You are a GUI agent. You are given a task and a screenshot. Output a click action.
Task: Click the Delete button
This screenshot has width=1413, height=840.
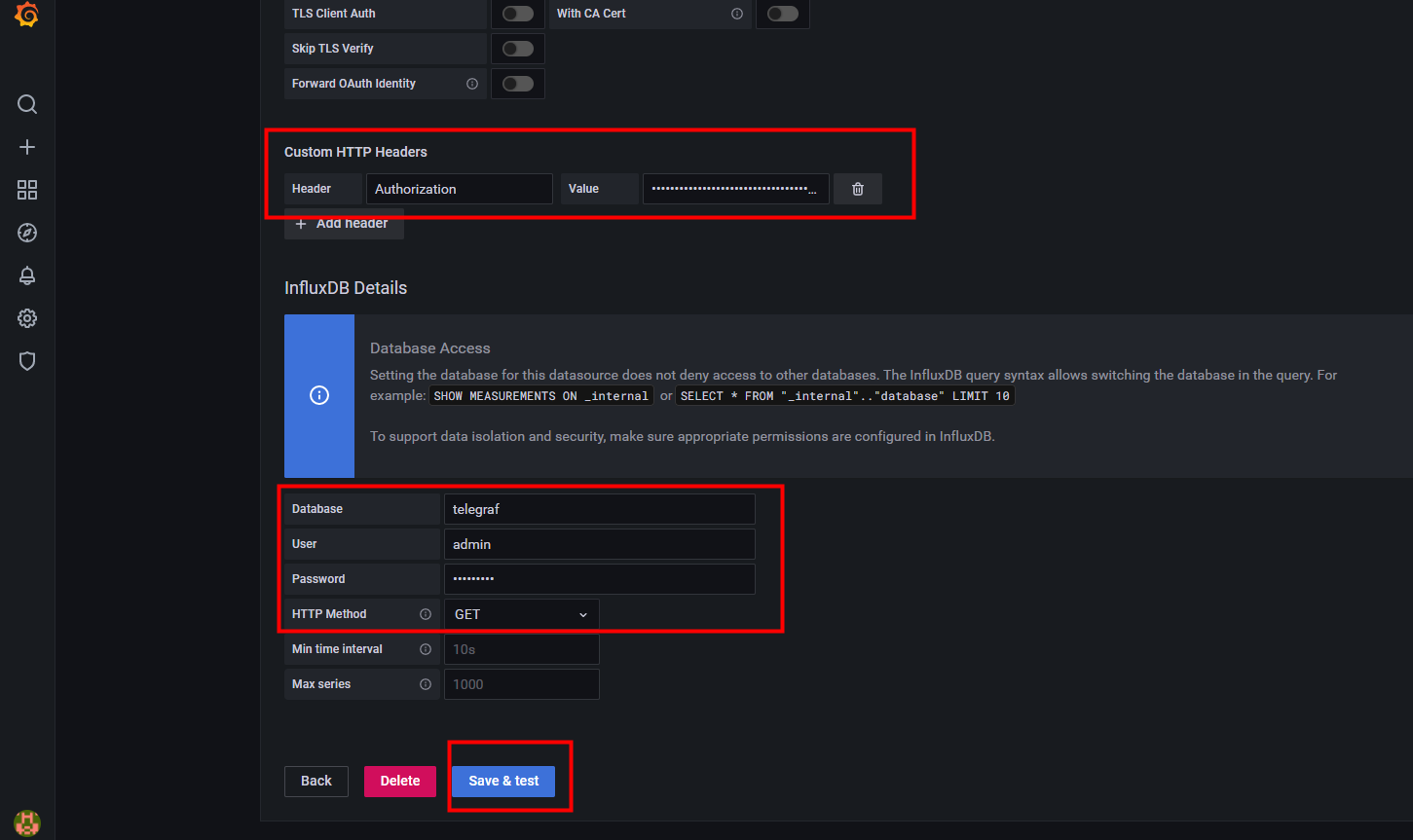pyautogui.click(x=400, y=781)
